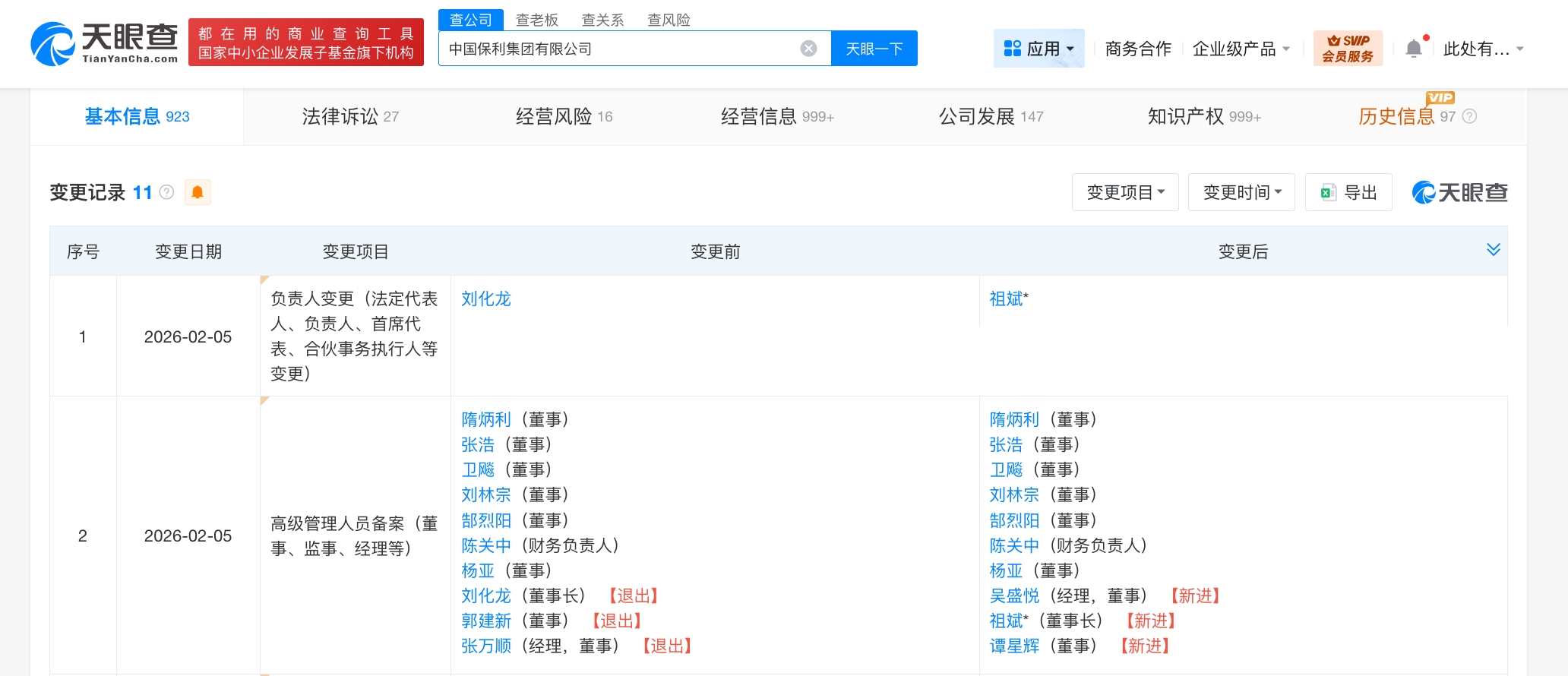Click the SVIP member service badge
Viewport: 1568px width, 676px height.
pyautogui.click(x=1348, y=49)
